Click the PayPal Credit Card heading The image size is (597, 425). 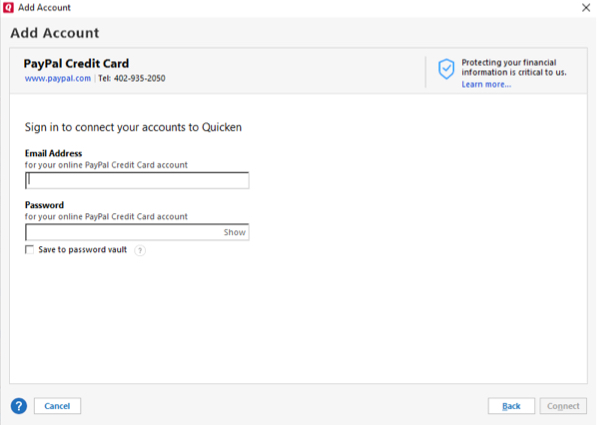76,63
